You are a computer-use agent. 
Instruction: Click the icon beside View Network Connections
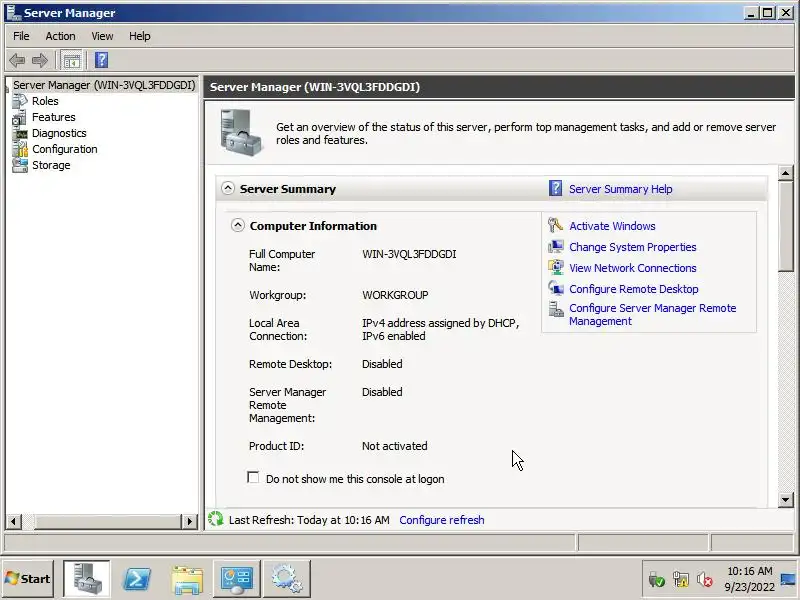[555, 268]
